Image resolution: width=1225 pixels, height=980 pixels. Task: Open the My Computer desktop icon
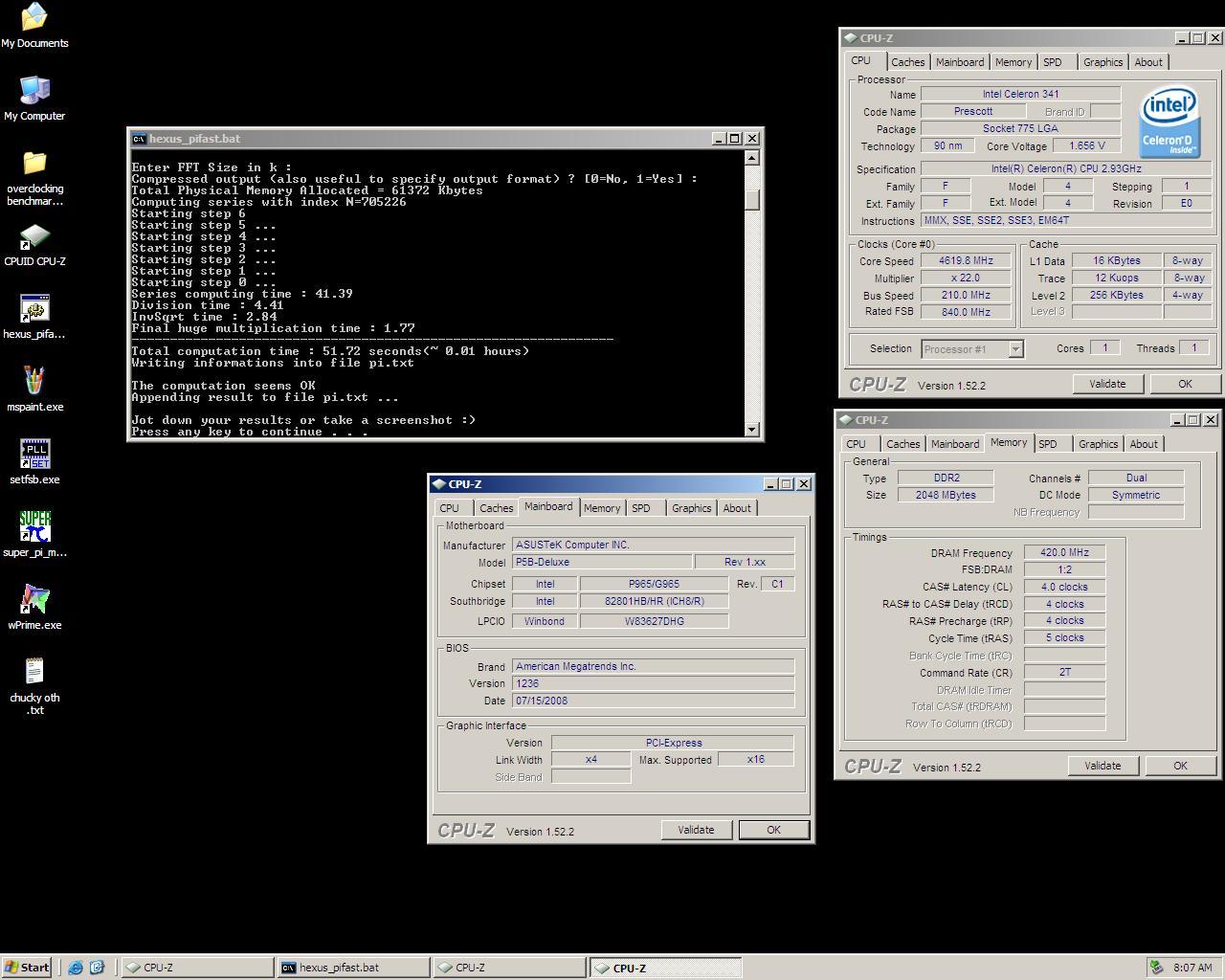tap(34, 99)
